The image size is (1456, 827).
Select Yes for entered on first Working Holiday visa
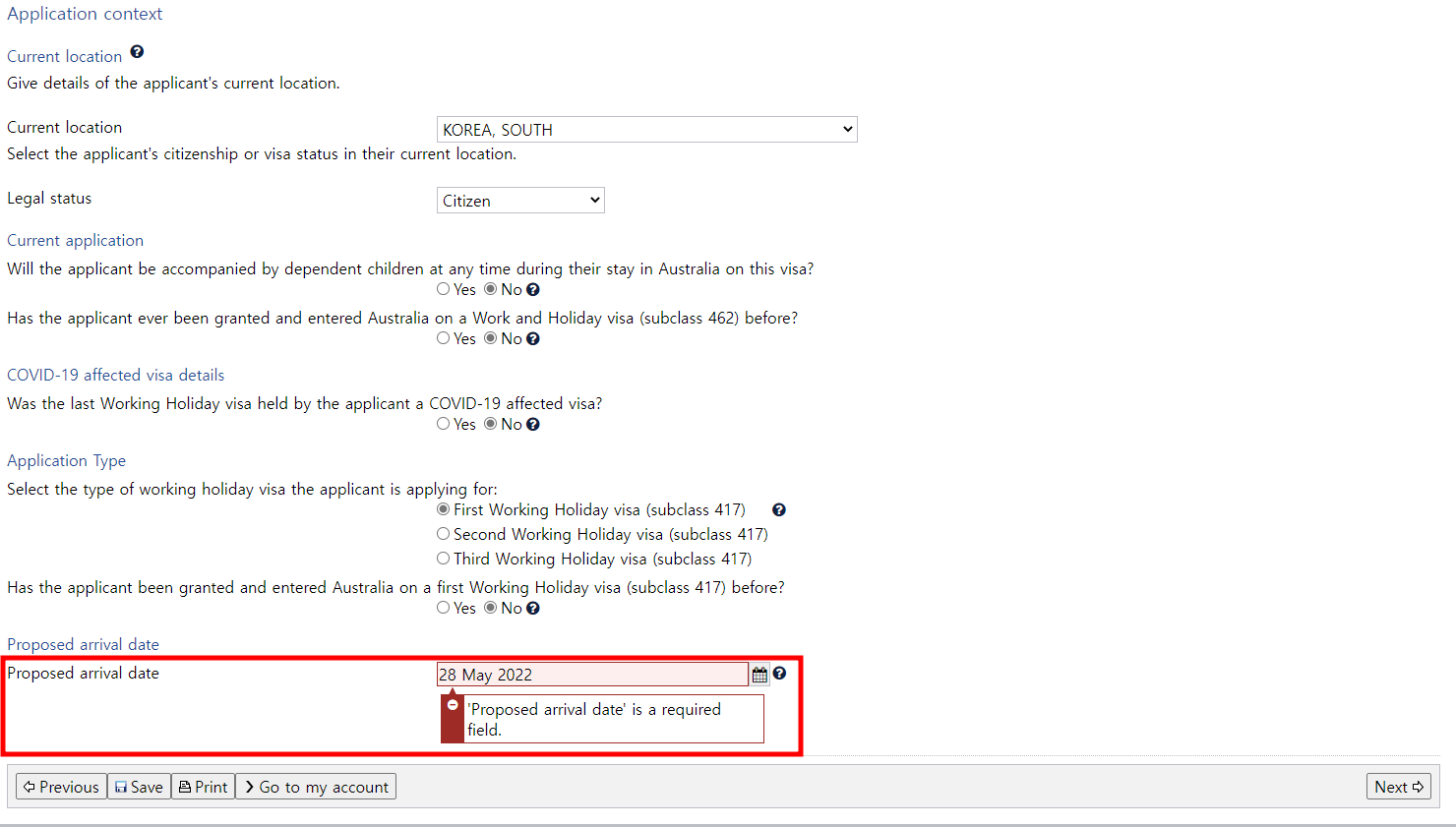(x=444, y=608)
